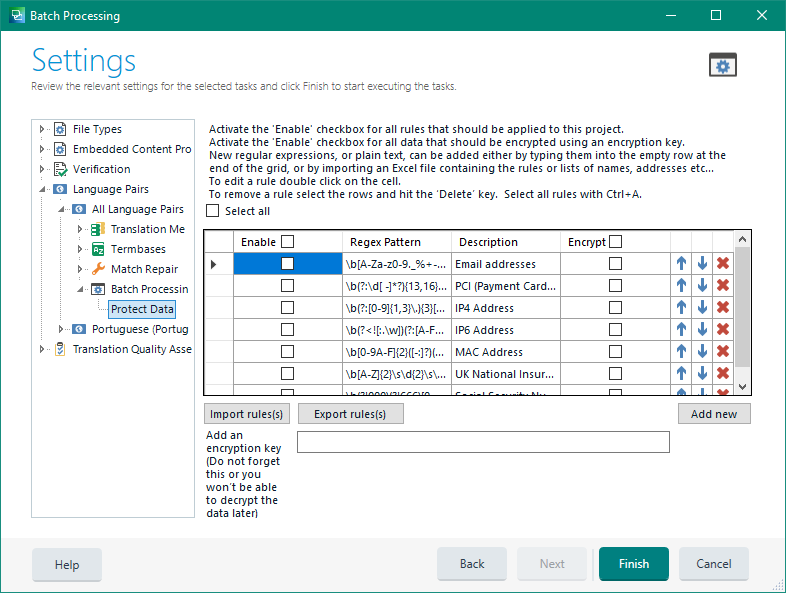This screenshot has height=593, width=786.
Task: Click the encryption key input field
Action: coord(483,442)
